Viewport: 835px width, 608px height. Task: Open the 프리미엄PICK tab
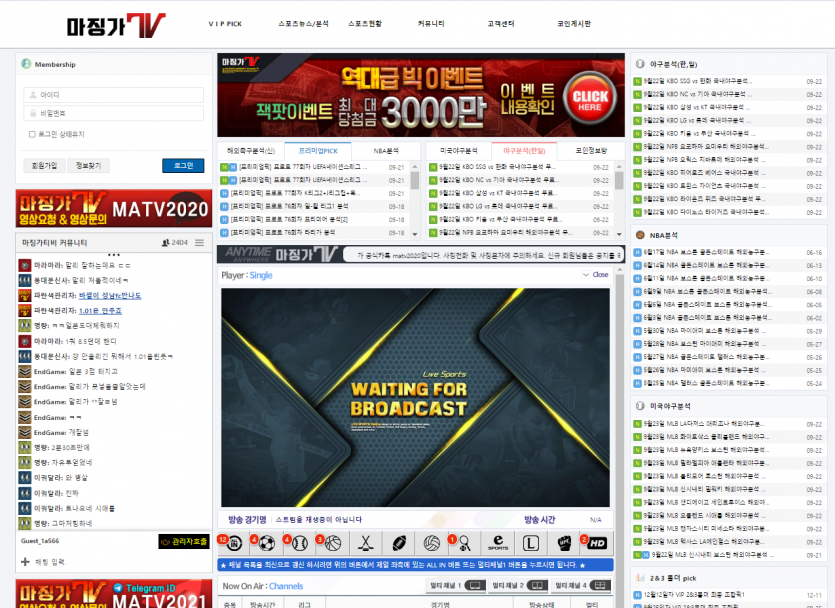point(318,150)
